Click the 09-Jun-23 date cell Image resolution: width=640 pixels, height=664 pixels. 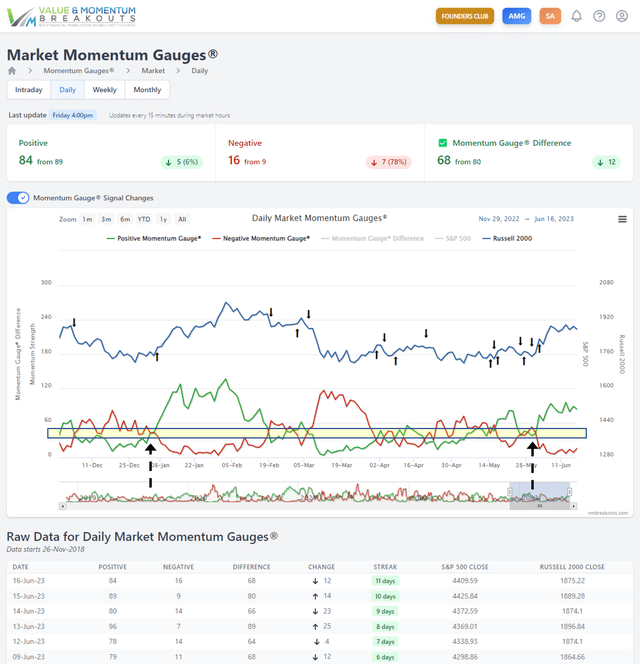28,657
